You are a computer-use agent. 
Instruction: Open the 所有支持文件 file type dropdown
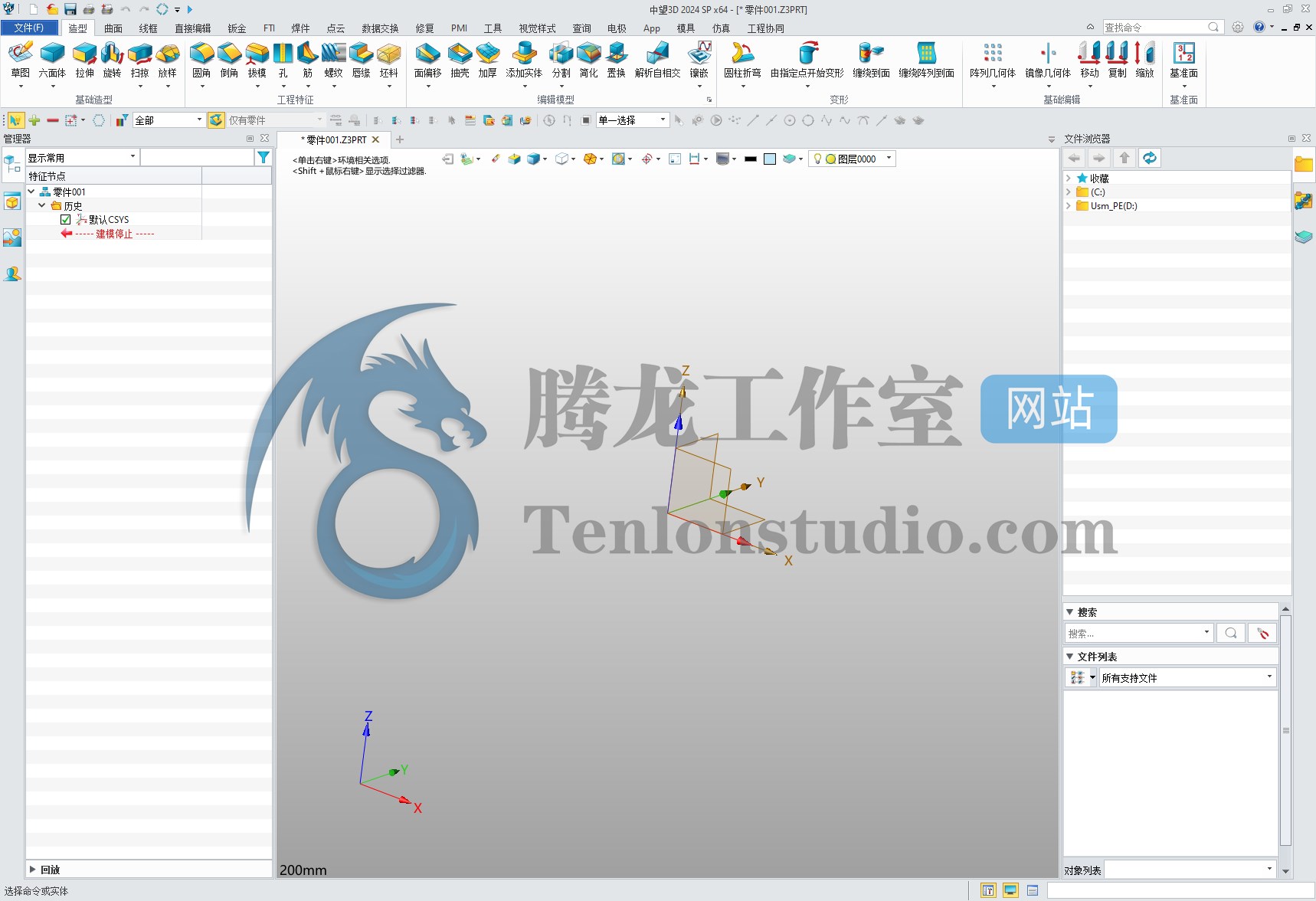point(1187,677)
